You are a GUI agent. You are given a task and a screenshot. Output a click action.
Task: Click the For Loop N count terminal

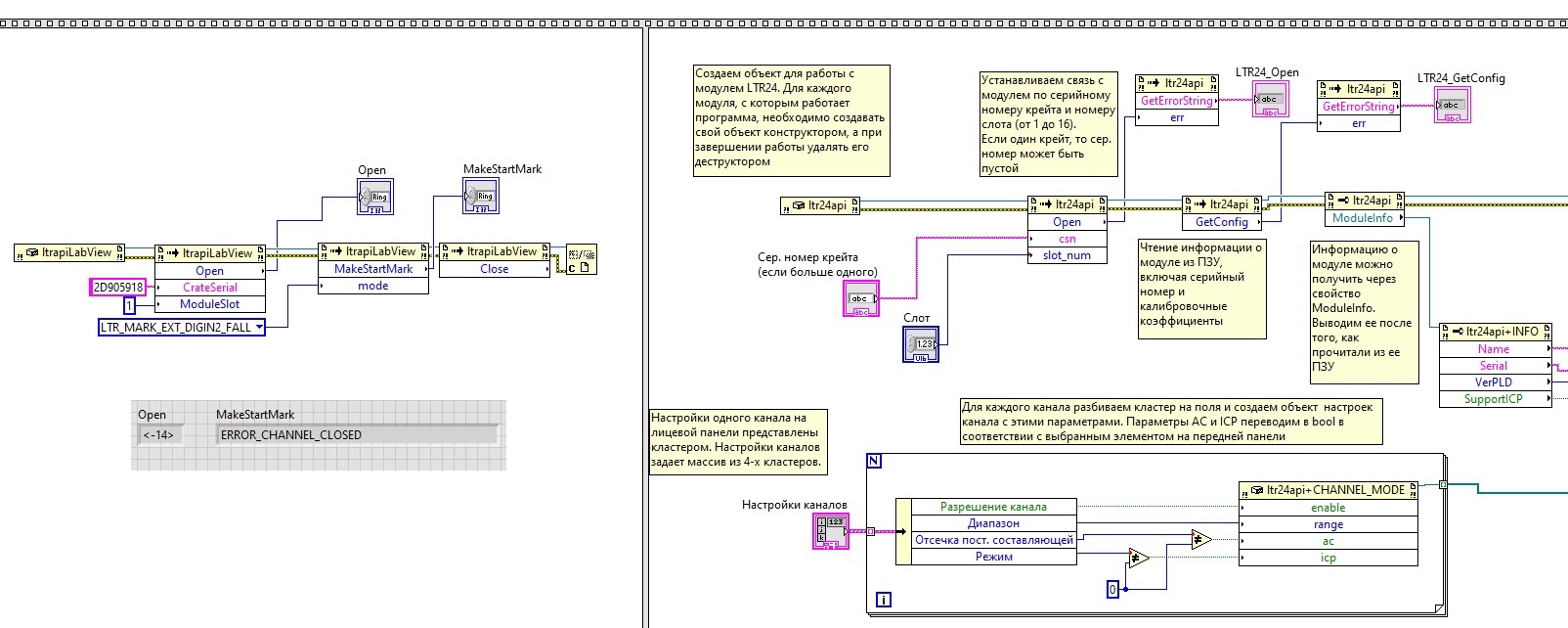pos(874,461)
